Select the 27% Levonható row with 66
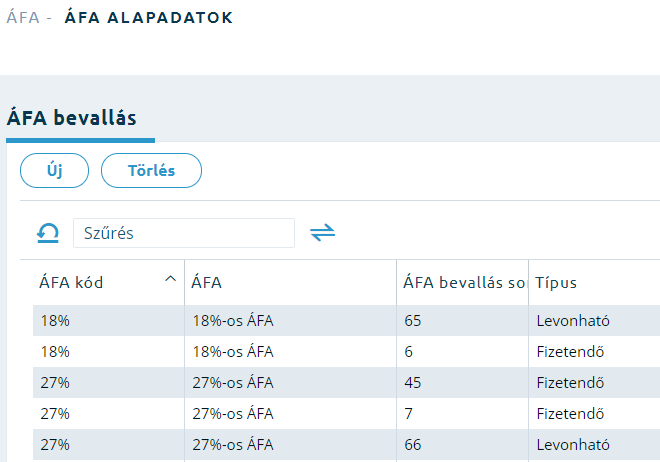This screenshot has height=462, width=660. click(346, 445)
